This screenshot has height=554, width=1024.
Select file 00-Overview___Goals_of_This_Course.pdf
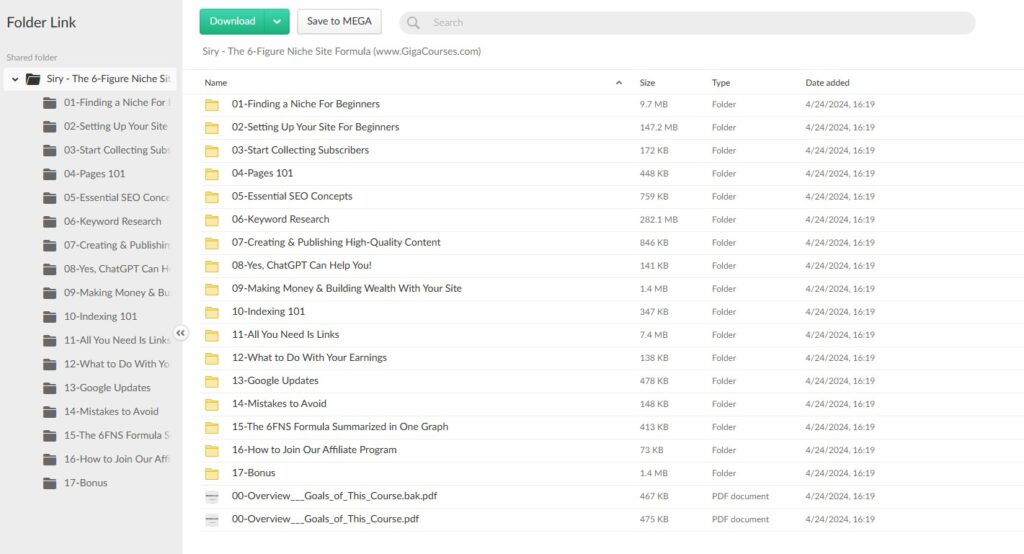point(325,519)
